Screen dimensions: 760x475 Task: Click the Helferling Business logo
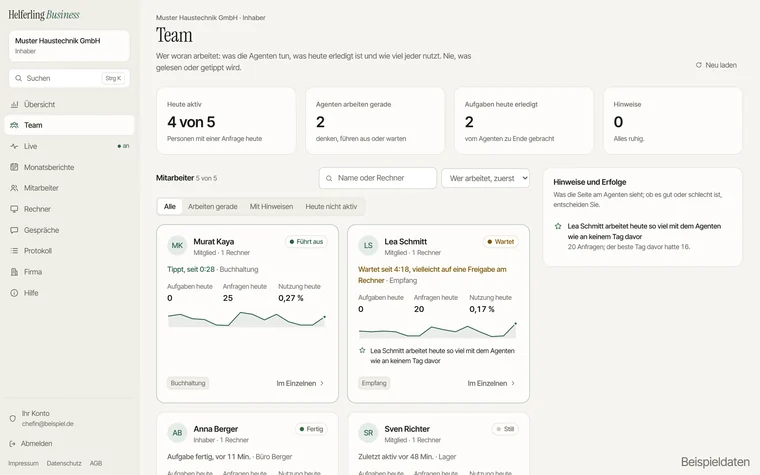pos(44,15)
